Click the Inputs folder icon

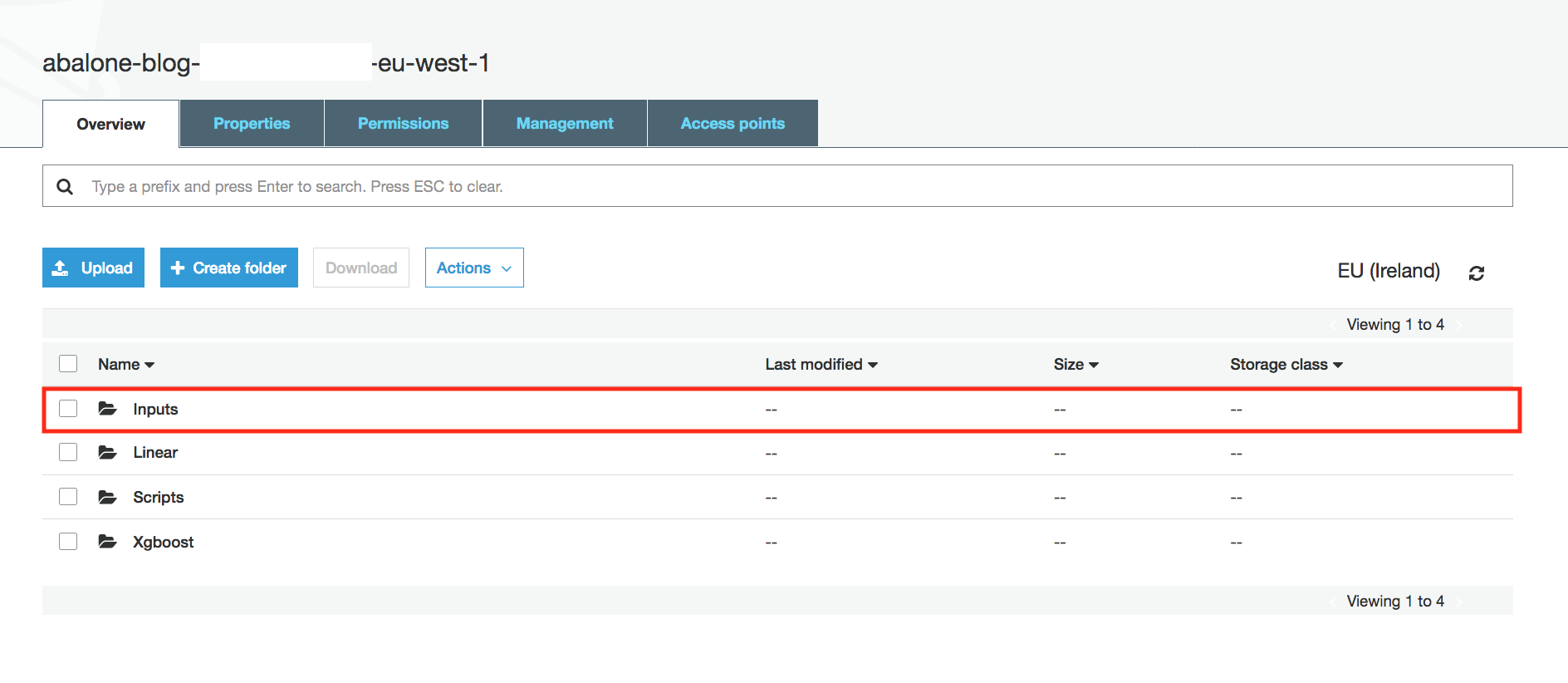[107, 408]
